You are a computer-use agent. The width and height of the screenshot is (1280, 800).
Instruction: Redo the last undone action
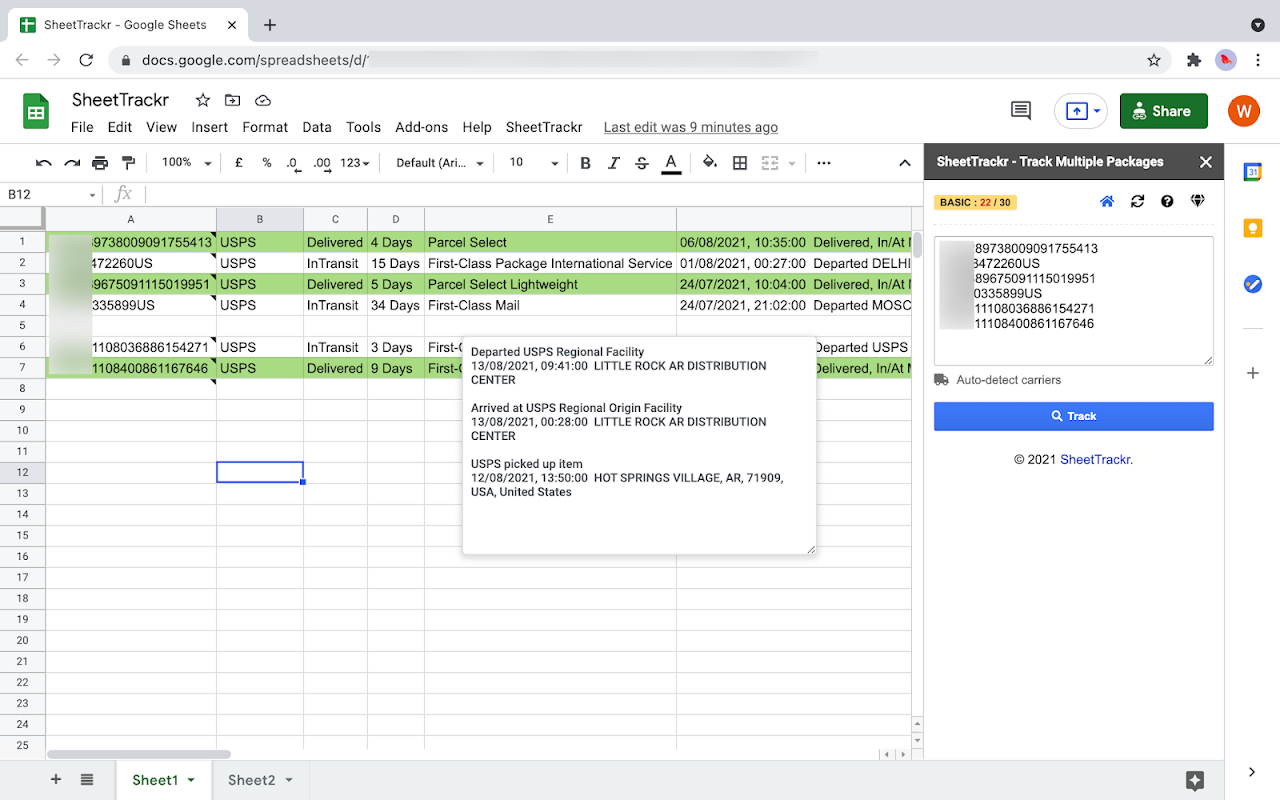(x=72, y=163)
